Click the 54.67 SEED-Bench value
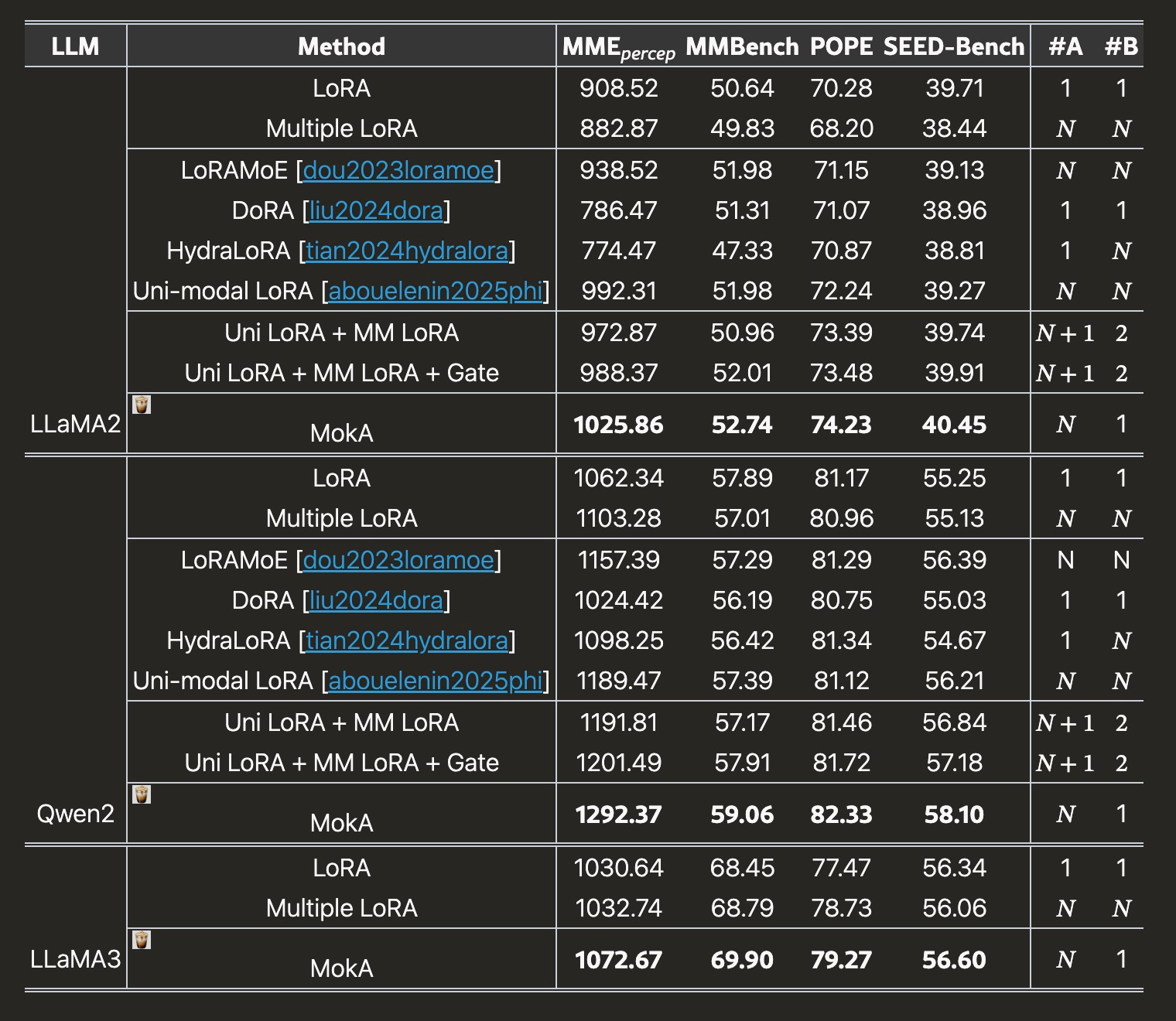 pos(954,640)
